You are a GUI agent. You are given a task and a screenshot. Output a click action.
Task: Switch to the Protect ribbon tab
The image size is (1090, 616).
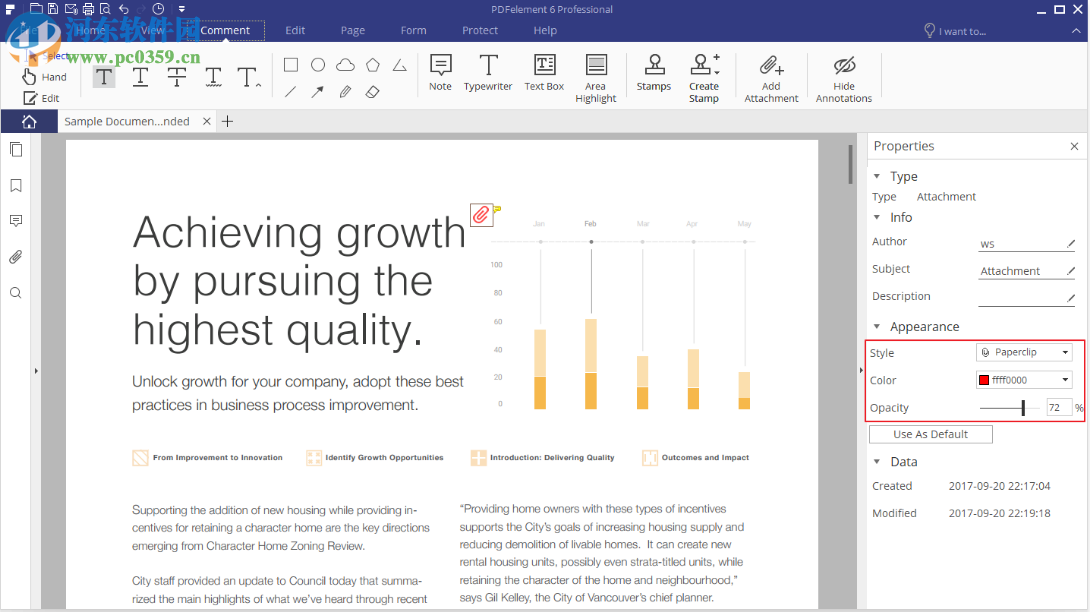[480, 30]
